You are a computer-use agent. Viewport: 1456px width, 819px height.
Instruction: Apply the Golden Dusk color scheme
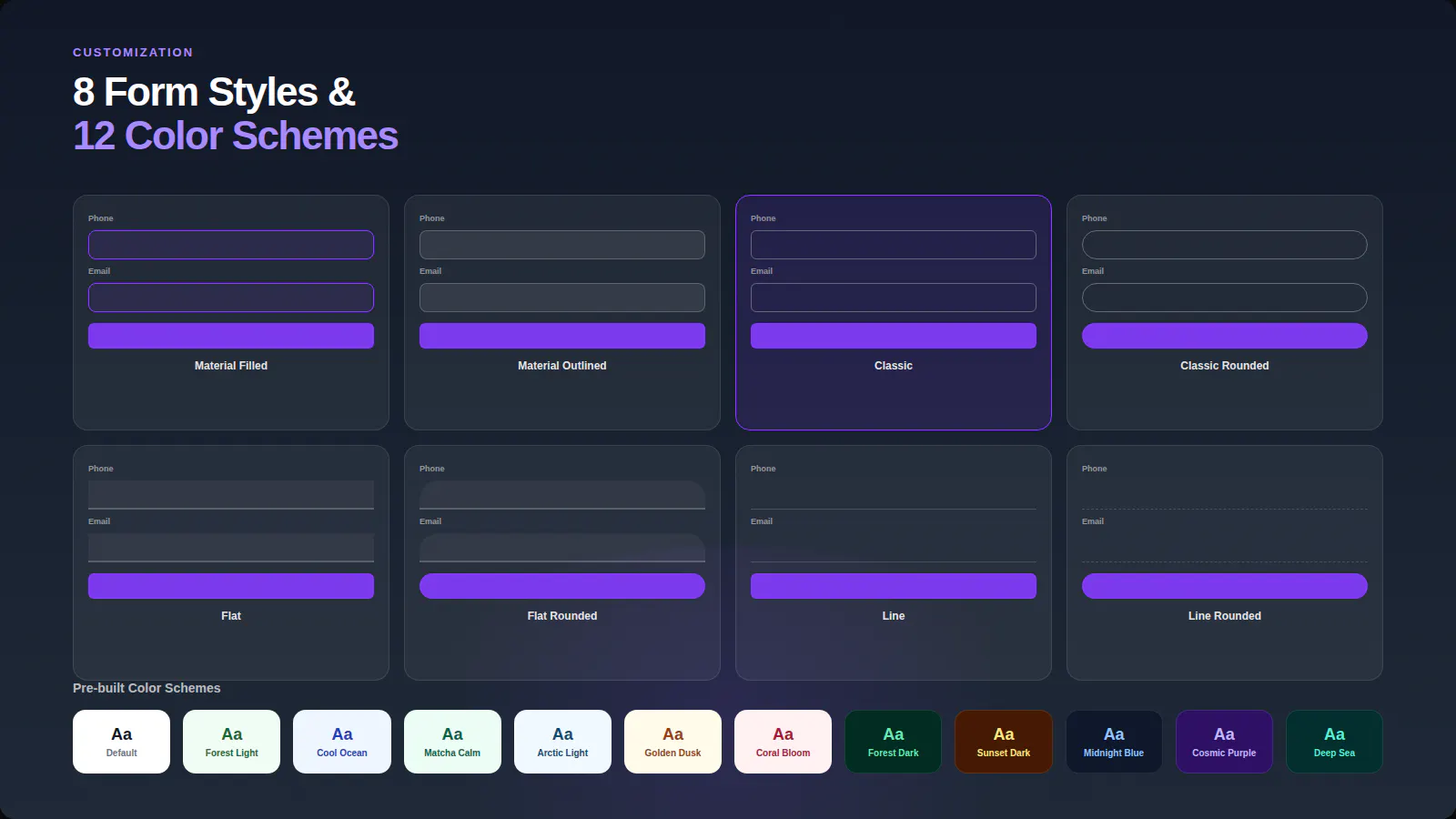pos(672,742)
